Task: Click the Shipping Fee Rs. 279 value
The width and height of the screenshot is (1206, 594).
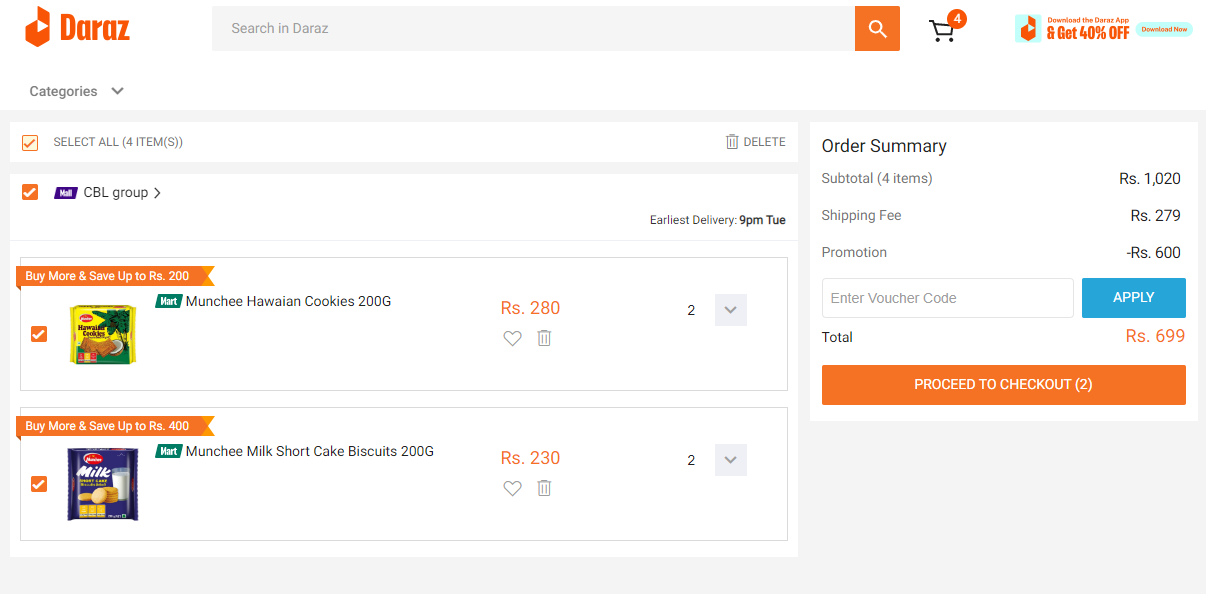Action: tap(1155, 215)
